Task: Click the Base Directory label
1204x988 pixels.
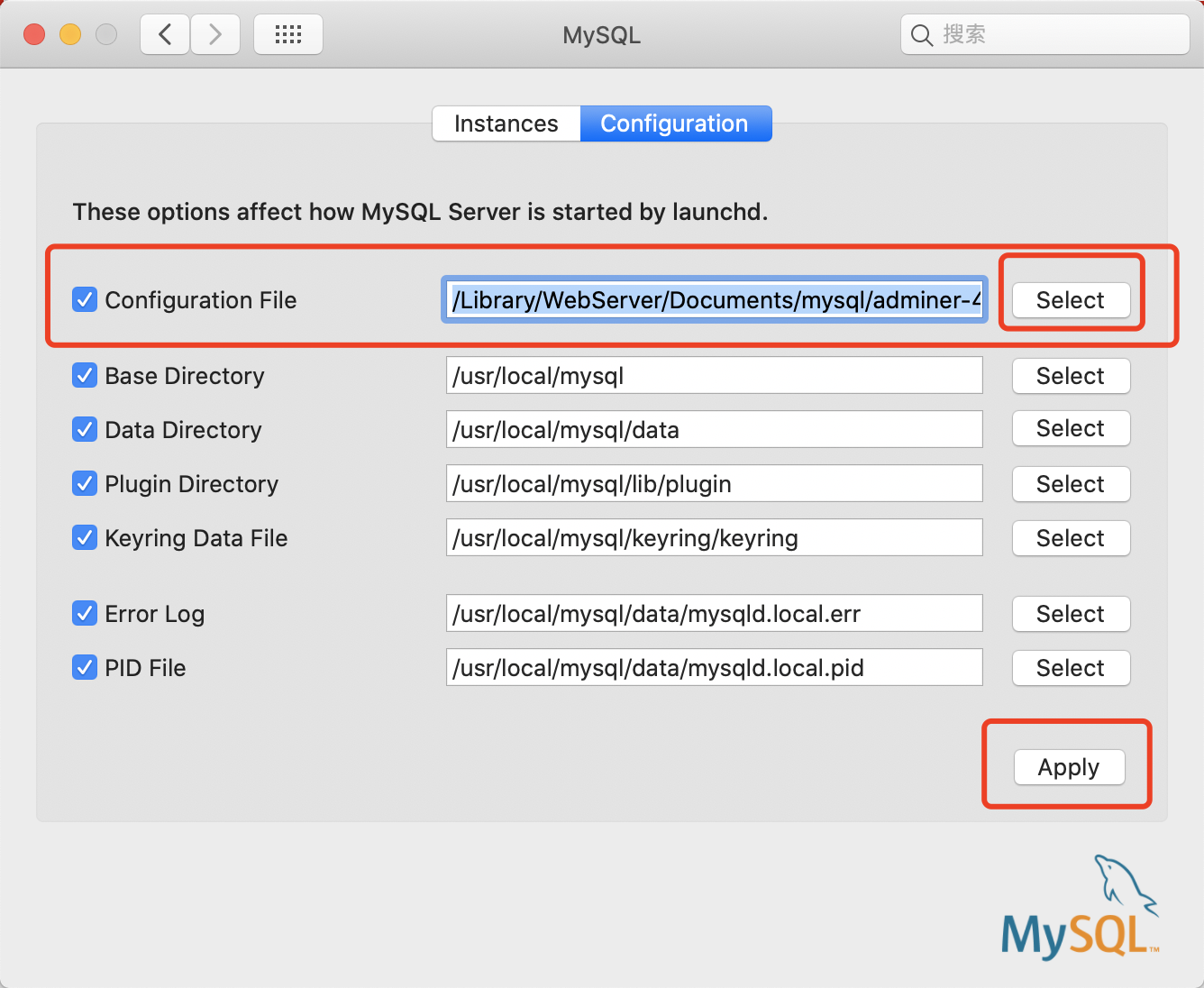Action: pyautogui.click(x=185, y=376)
